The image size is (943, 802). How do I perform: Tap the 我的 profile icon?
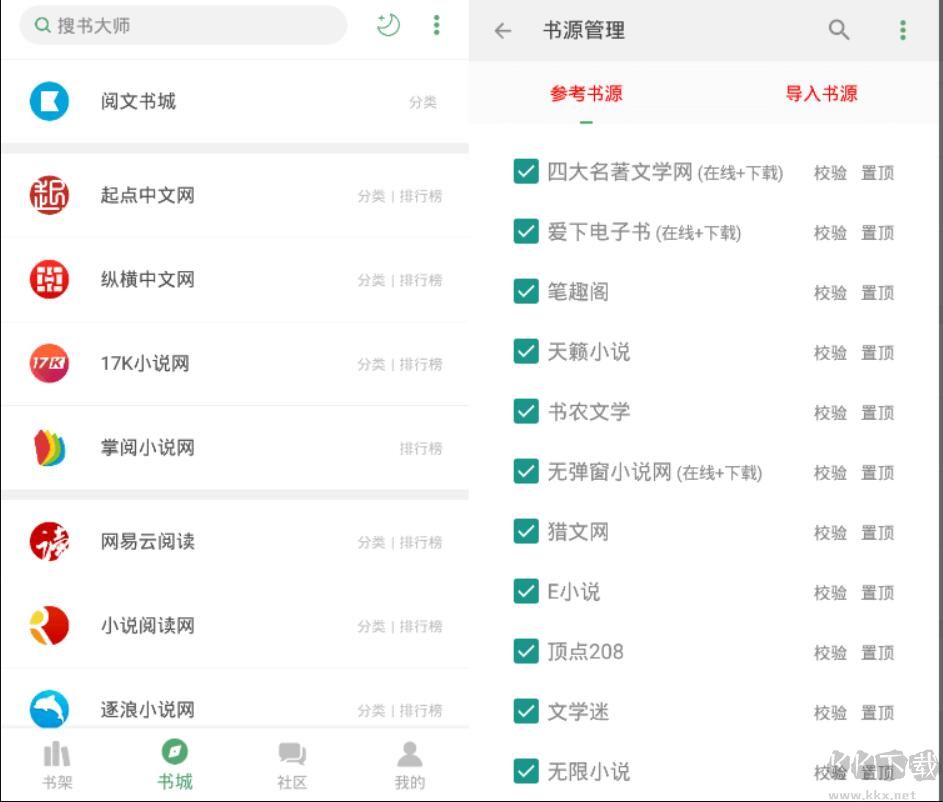[410, 755]
